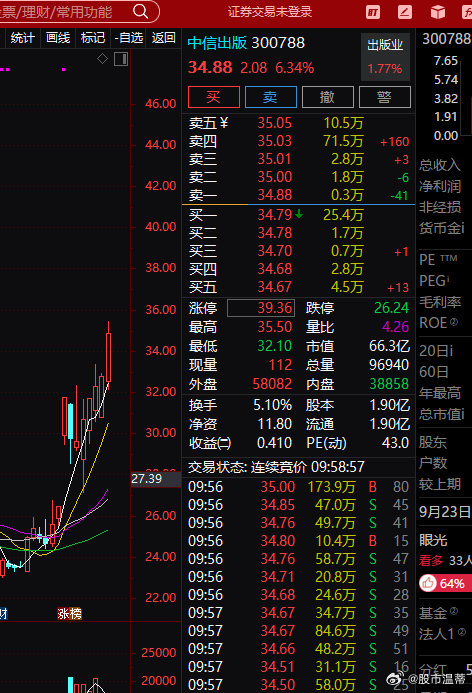Image resolution: width=472 pixels, height=693 pixels.
Task: Click the 市值 value 66.3亿
Action: coord(389,346)
